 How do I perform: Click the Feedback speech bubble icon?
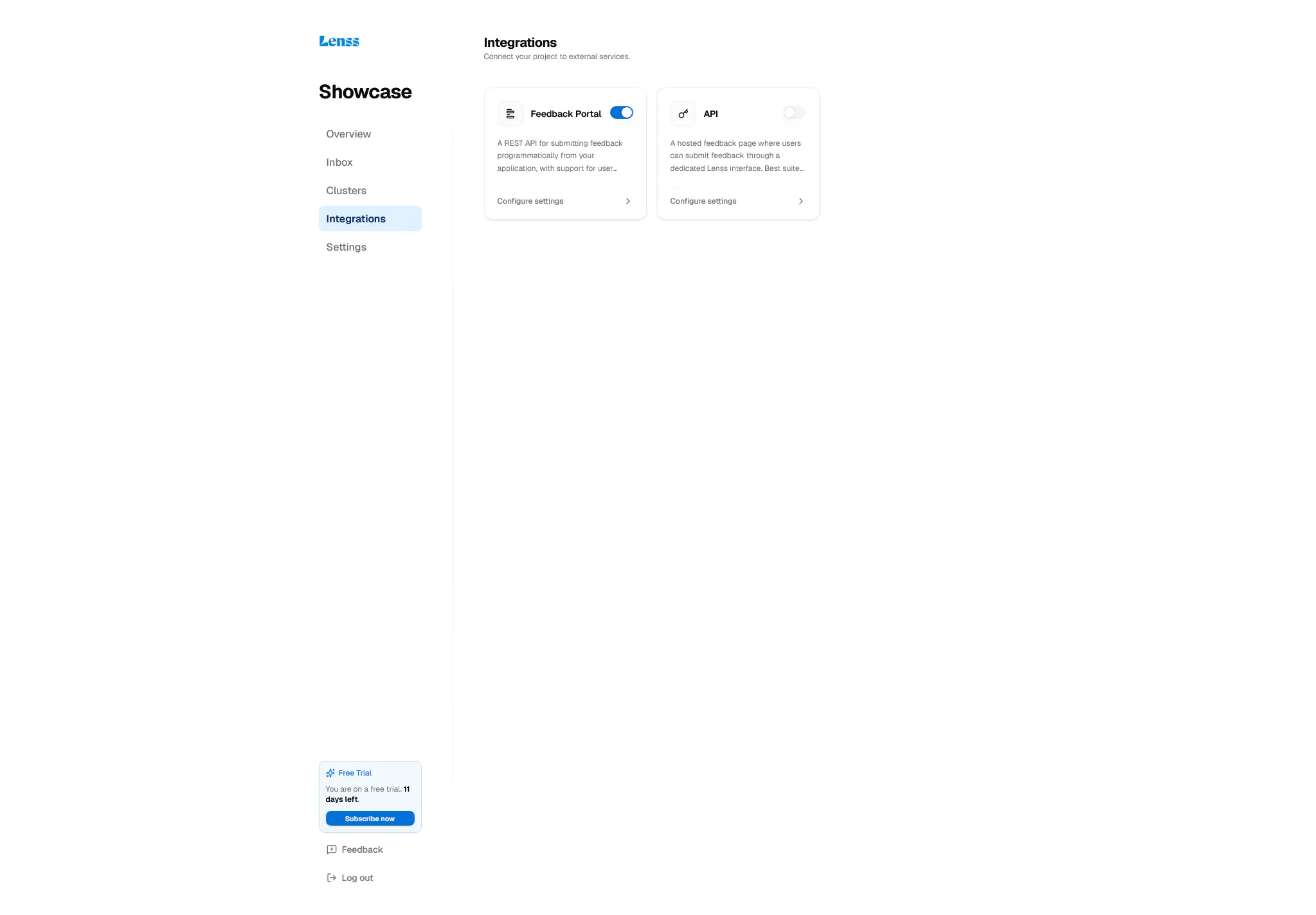(332, 849)
